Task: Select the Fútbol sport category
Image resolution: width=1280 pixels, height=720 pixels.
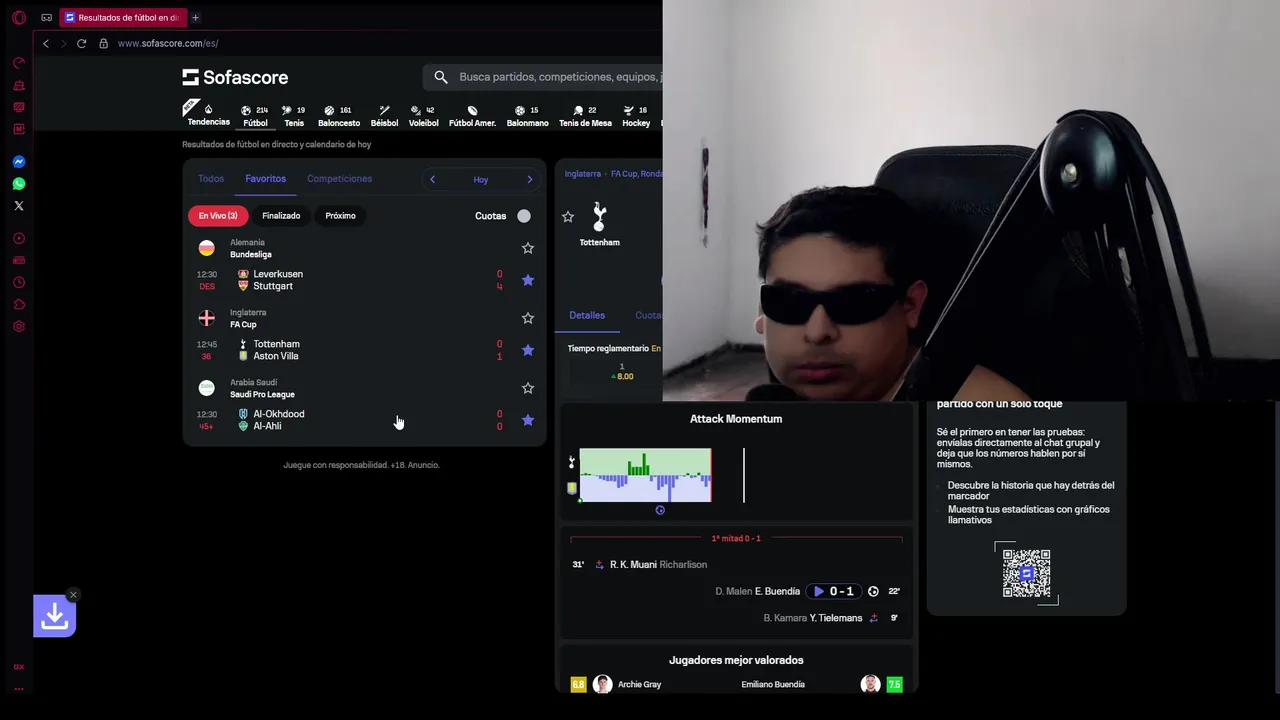Action: tap(255, 116)
